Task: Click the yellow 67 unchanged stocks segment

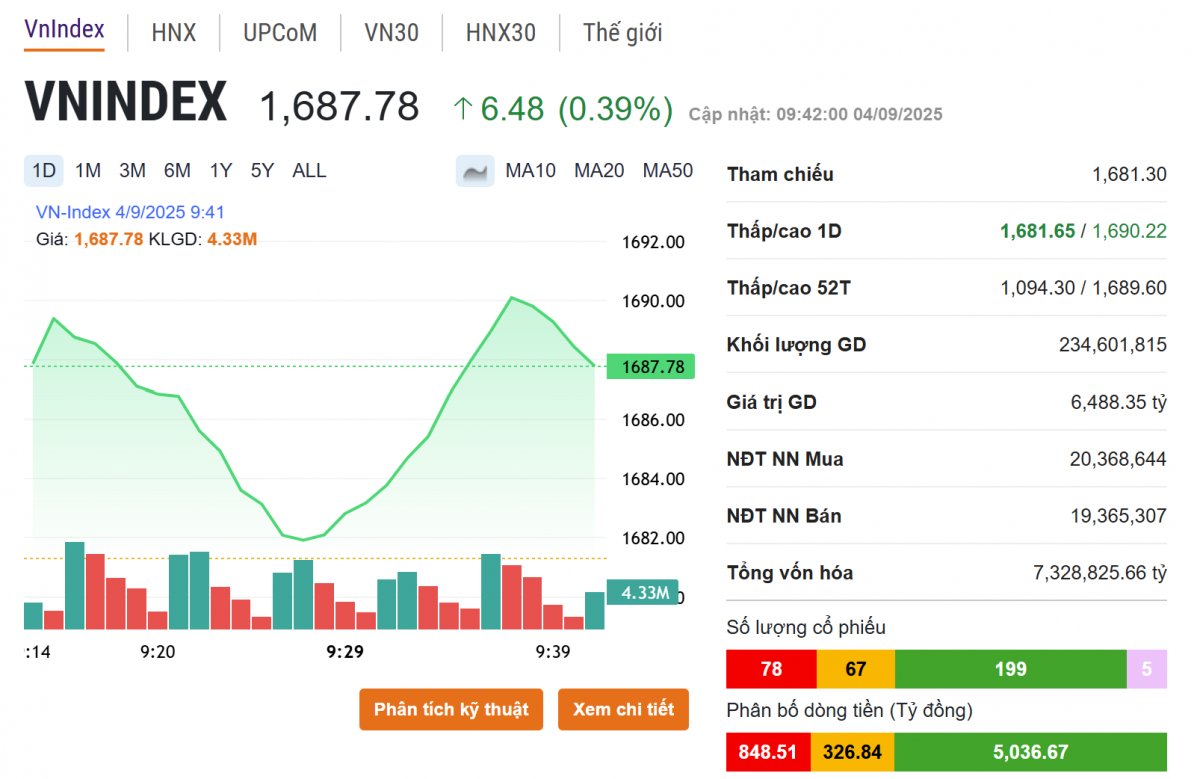Action: coord(856,669)
